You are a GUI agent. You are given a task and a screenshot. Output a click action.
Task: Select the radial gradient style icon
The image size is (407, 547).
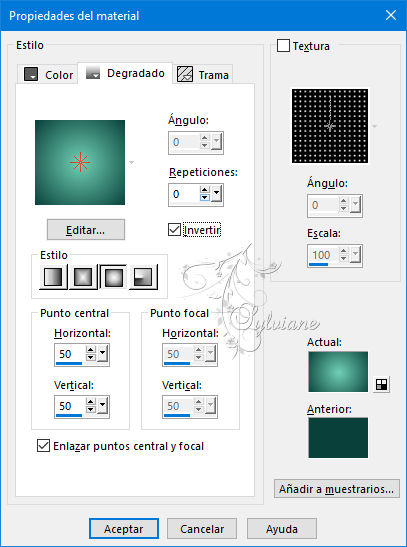coord(143,277)
